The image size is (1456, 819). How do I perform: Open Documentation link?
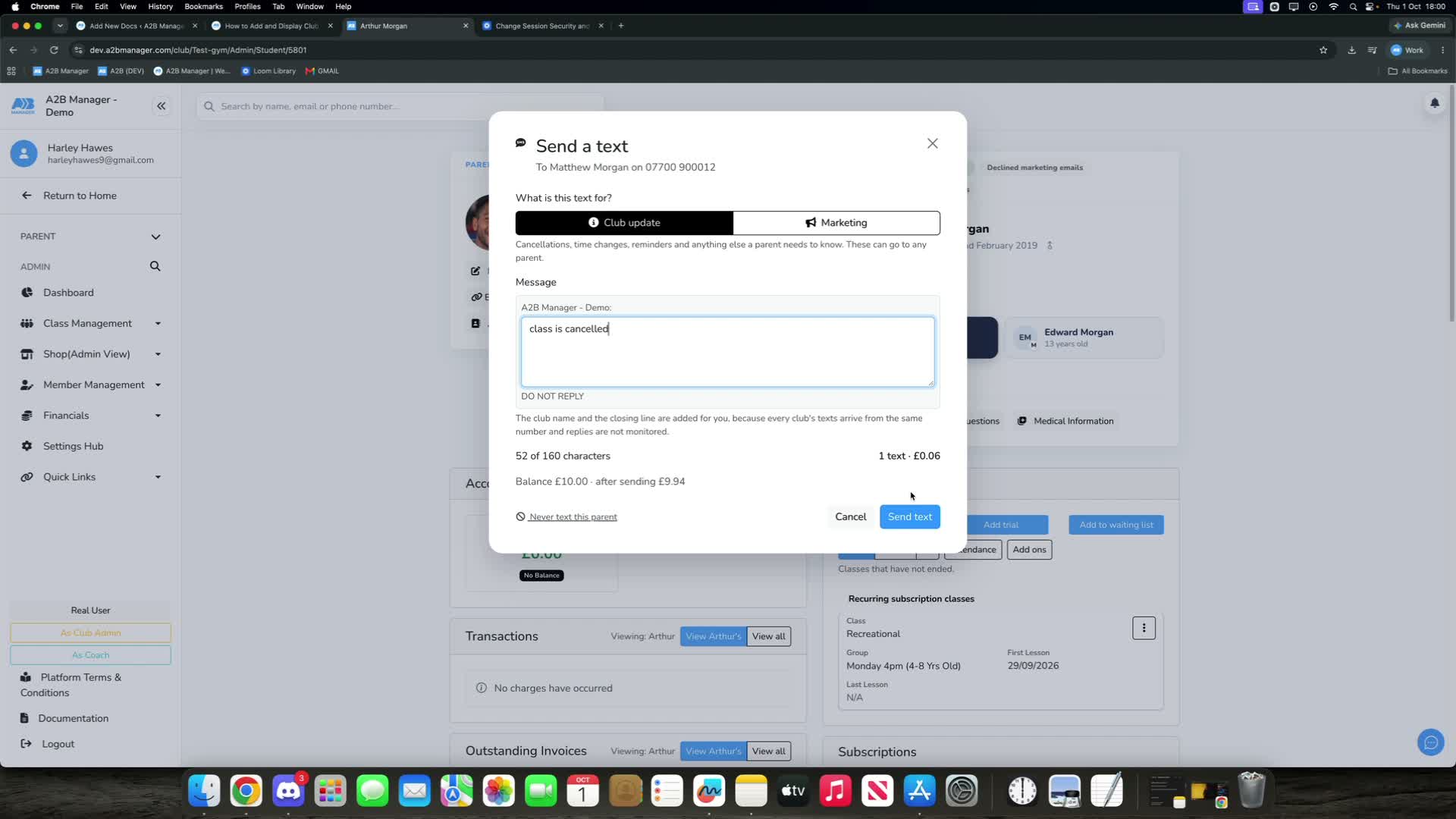[x=73, y=718]
